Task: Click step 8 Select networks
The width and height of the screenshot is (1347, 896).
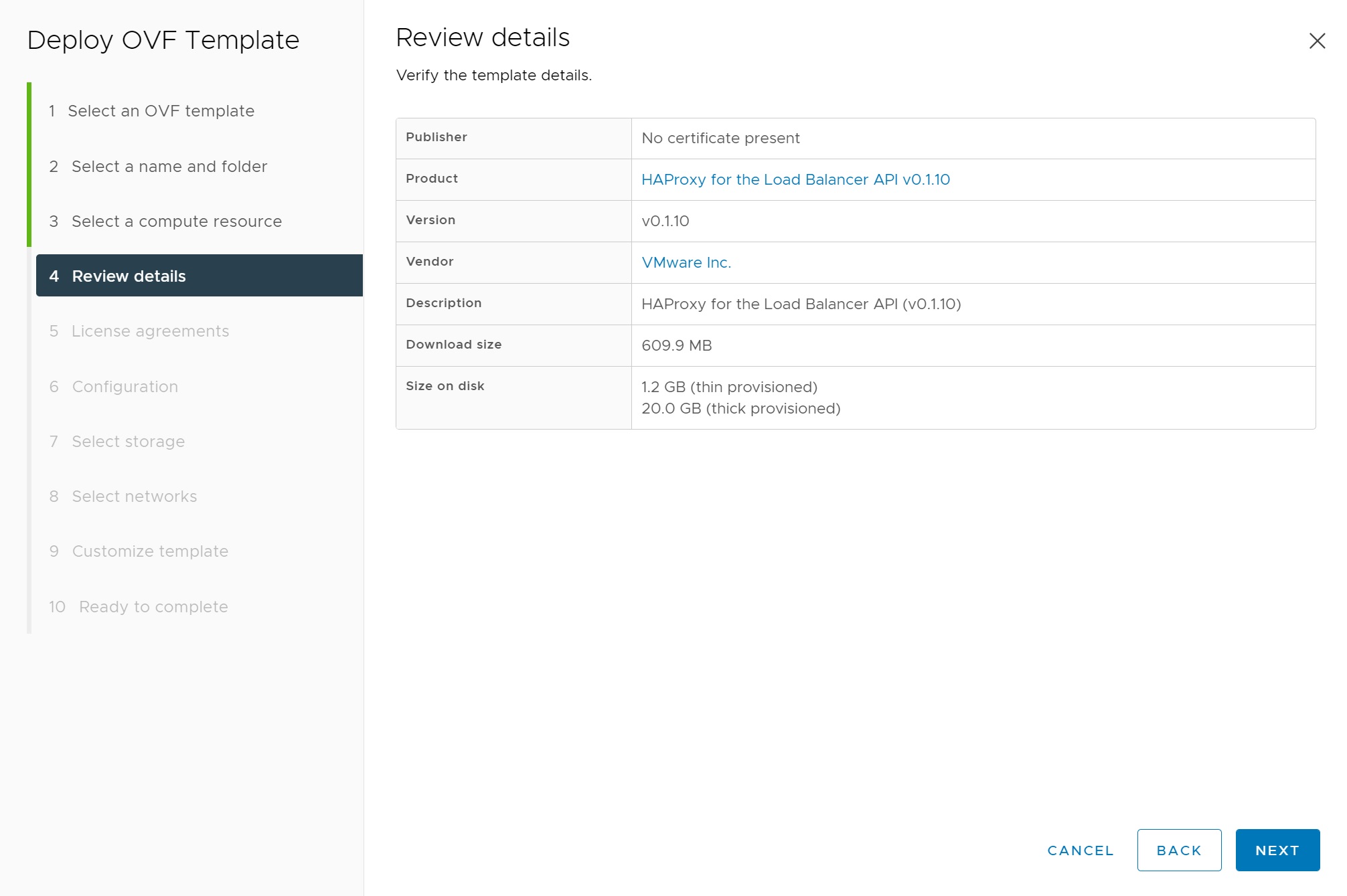Action: [x=134, y=497]
